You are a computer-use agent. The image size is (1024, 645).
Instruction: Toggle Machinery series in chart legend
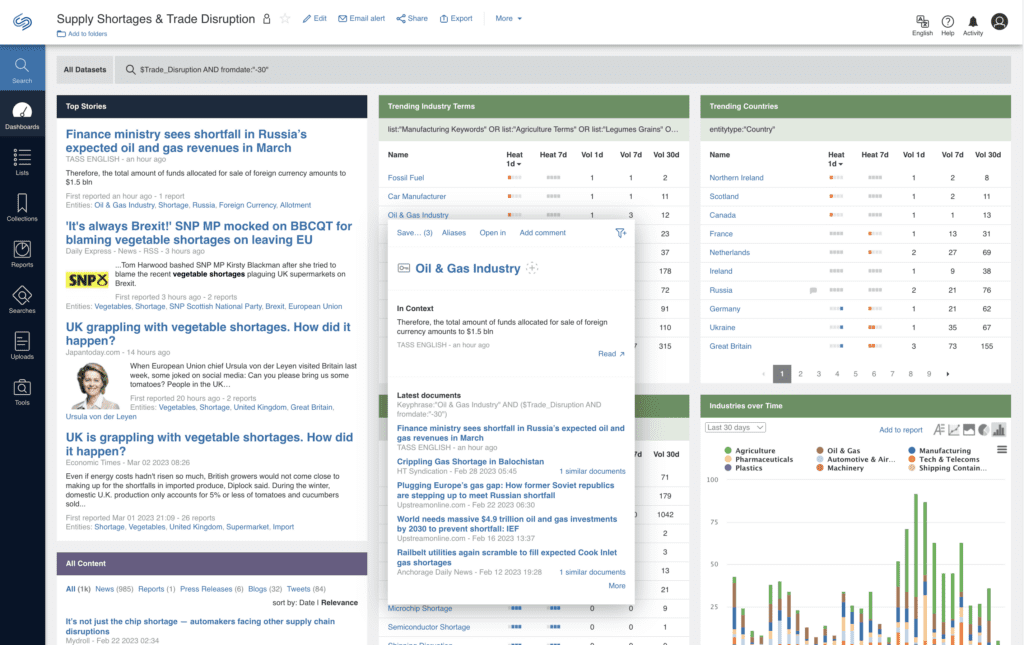[840, 468]
